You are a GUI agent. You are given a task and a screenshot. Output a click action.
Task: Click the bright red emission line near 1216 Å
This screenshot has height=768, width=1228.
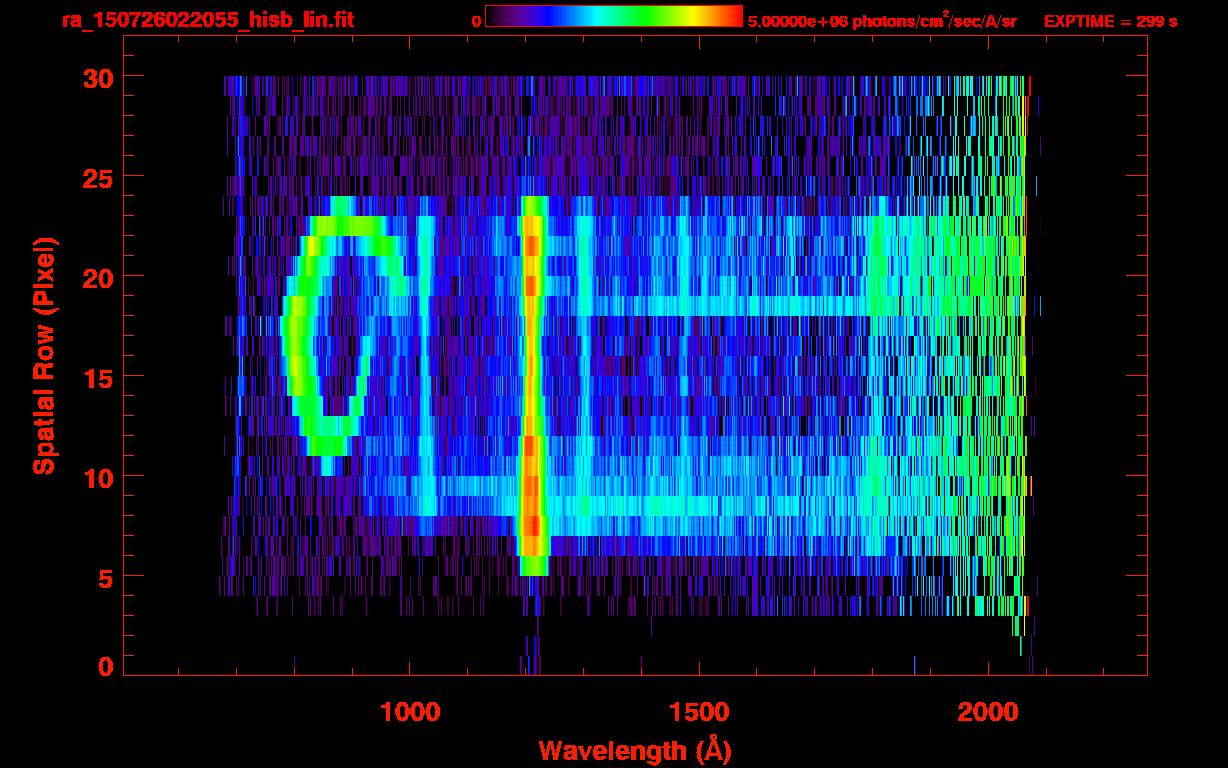[x=532, y=385]
